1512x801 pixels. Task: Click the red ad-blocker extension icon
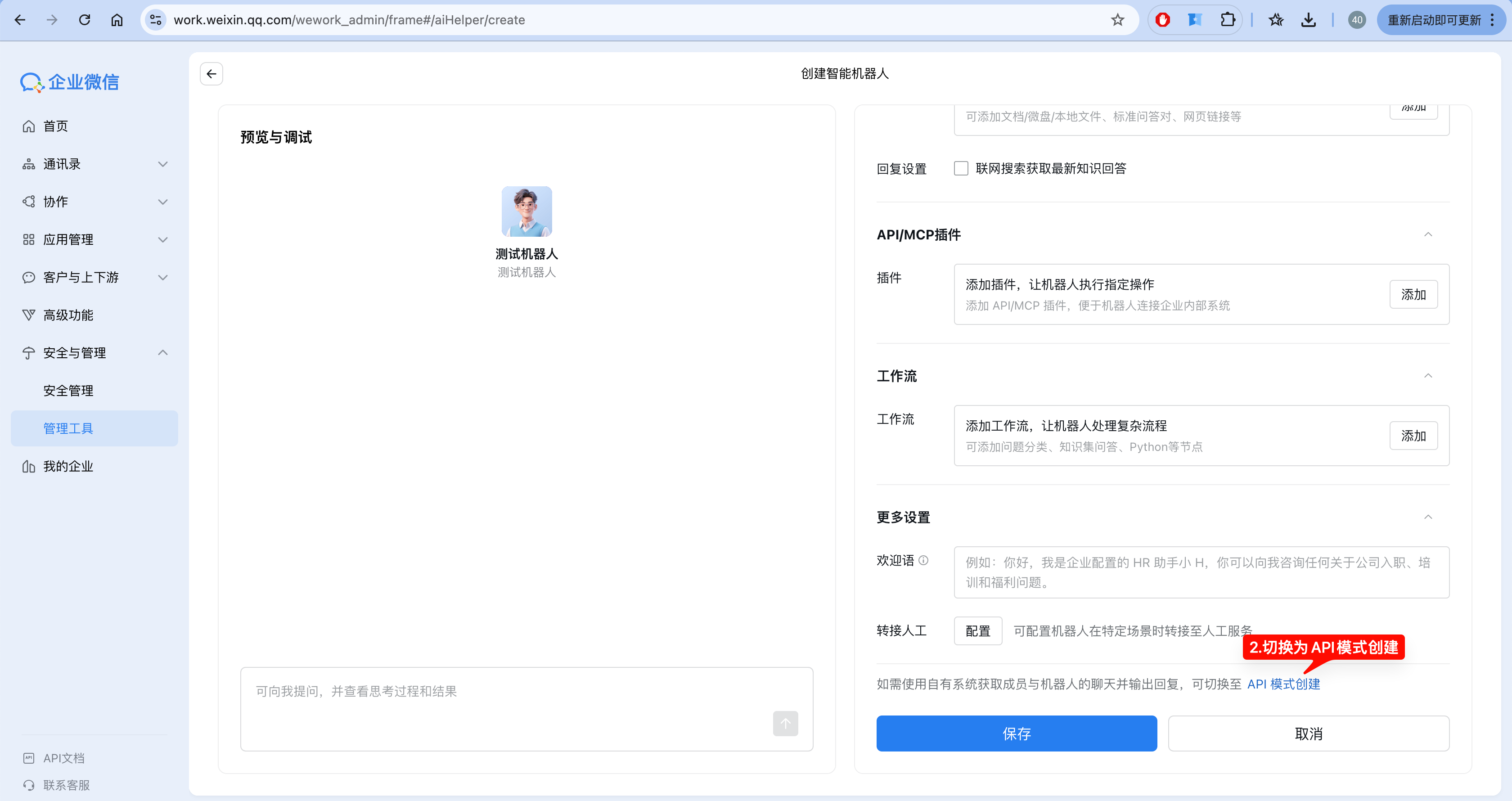click(x=1163, y=20)
